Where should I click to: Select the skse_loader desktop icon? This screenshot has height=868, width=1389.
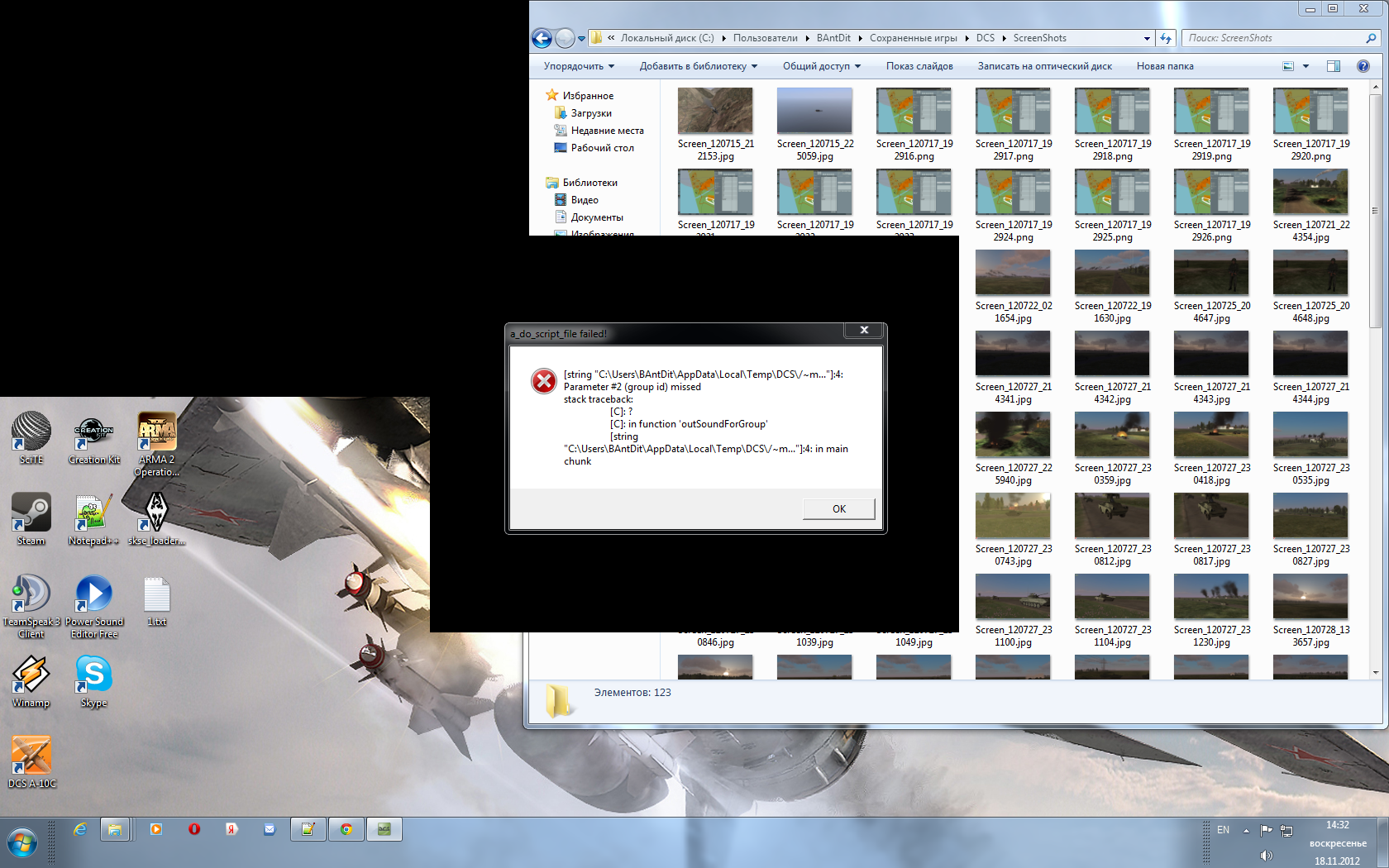pyautogui.click(x=157, y=519)
